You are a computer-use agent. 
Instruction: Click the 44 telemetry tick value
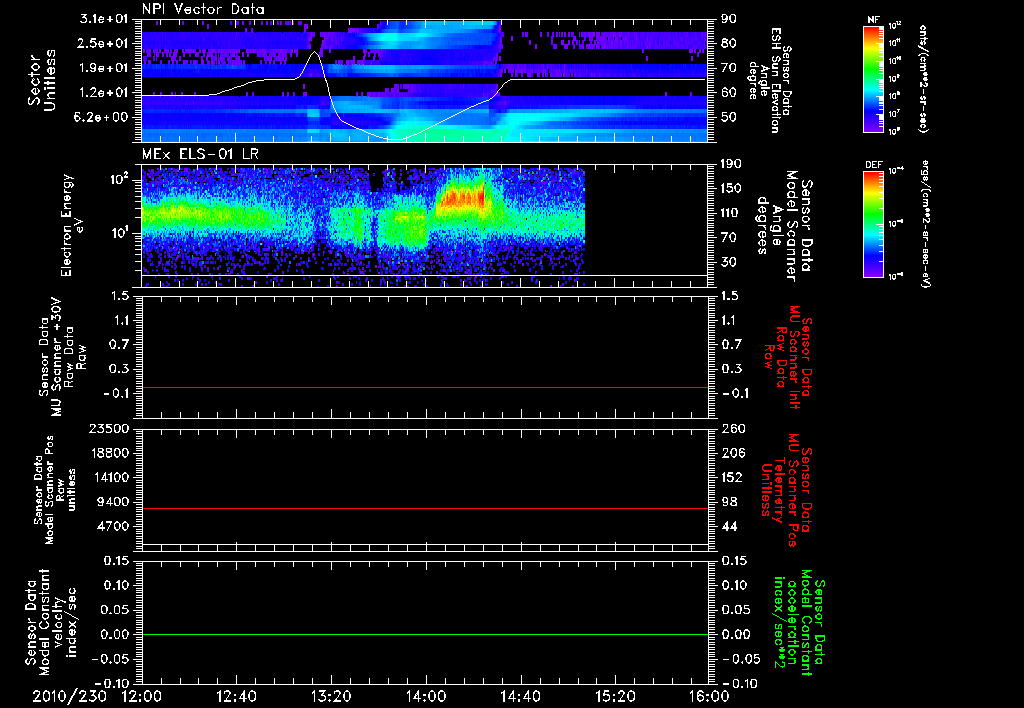pos(729,526)
